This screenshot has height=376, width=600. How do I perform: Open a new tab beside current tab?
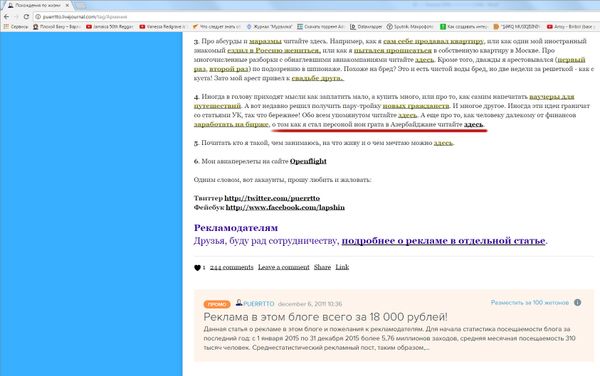click(81, 5)
